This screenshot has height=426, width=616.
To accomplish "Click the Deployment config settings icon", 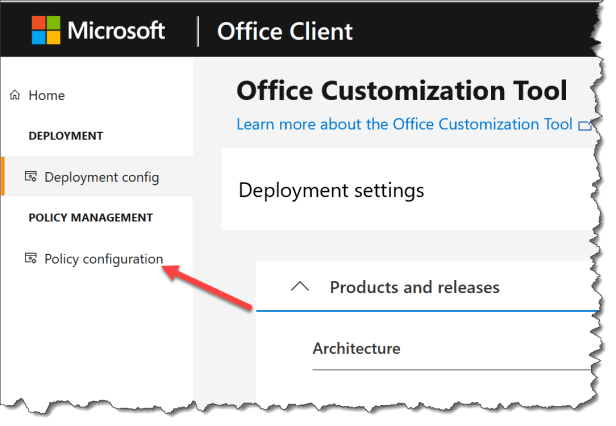I will 31,176.
